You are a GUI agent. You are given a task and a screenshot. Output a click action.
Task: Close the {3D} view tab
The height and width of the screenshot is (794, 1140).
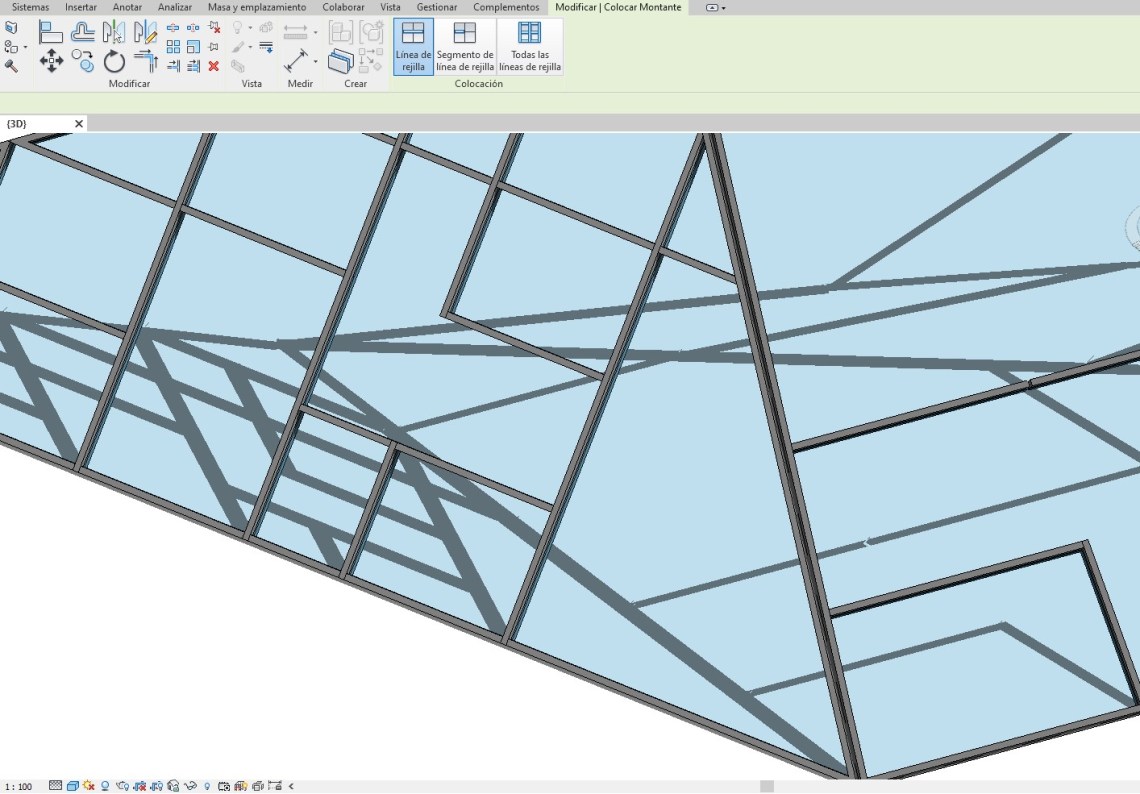pyautogui.click(x=79, y=124)
